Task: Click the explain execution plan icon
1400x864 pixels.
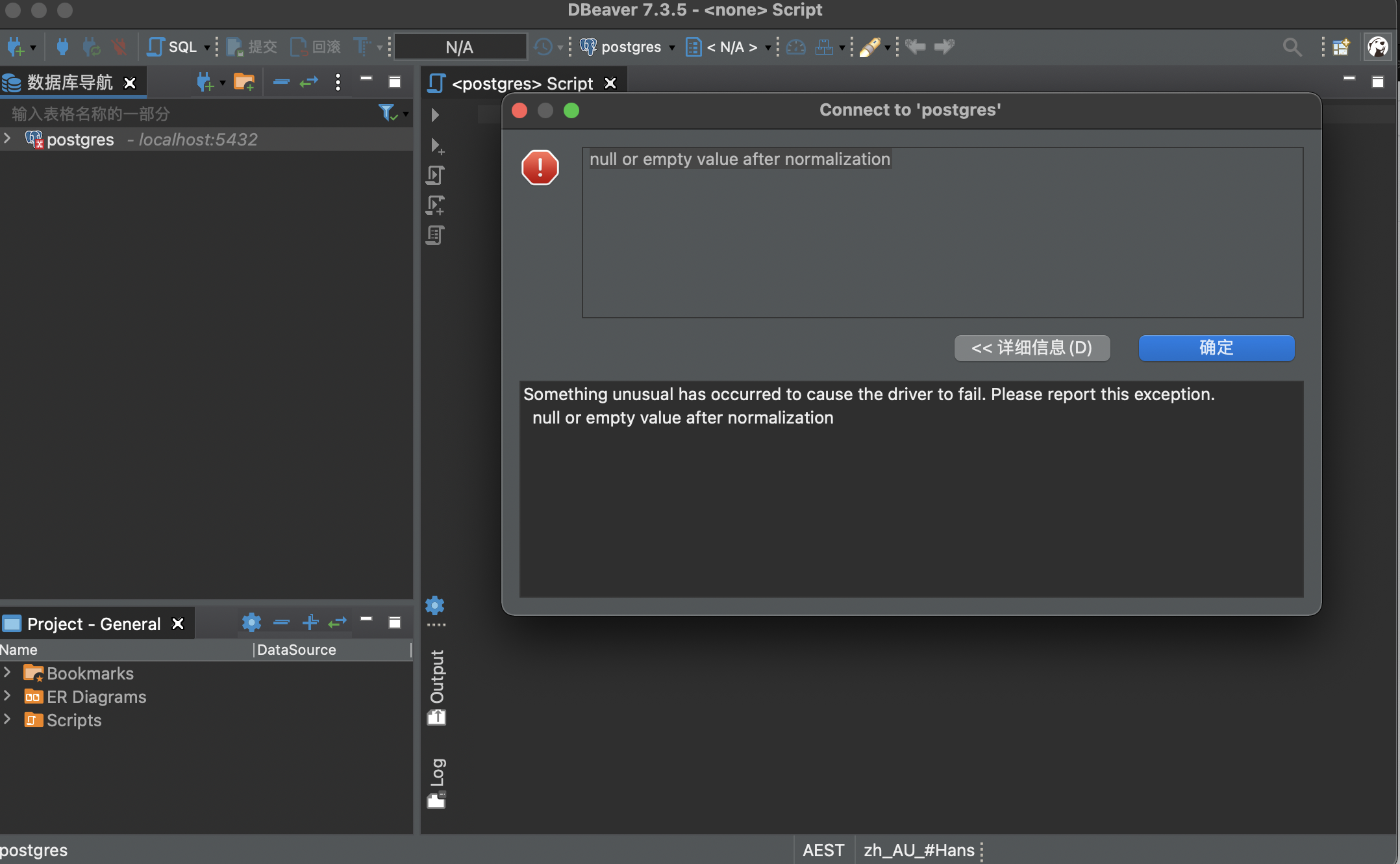Action: [x=436, y=235]
